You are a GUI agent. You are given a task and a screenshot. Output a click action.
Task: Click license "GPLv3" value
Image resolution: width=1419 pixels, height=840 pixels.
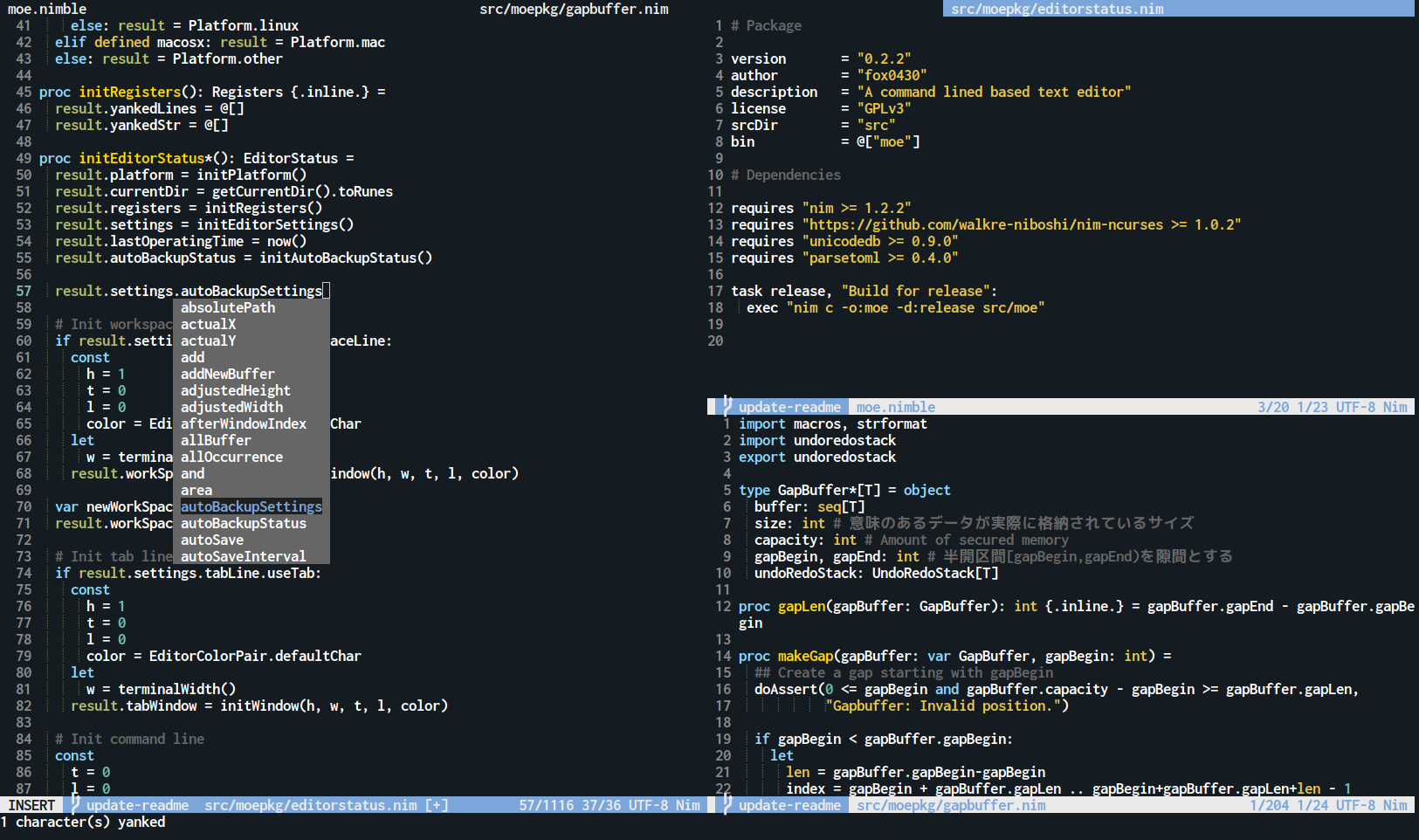[x=884, y=108]
